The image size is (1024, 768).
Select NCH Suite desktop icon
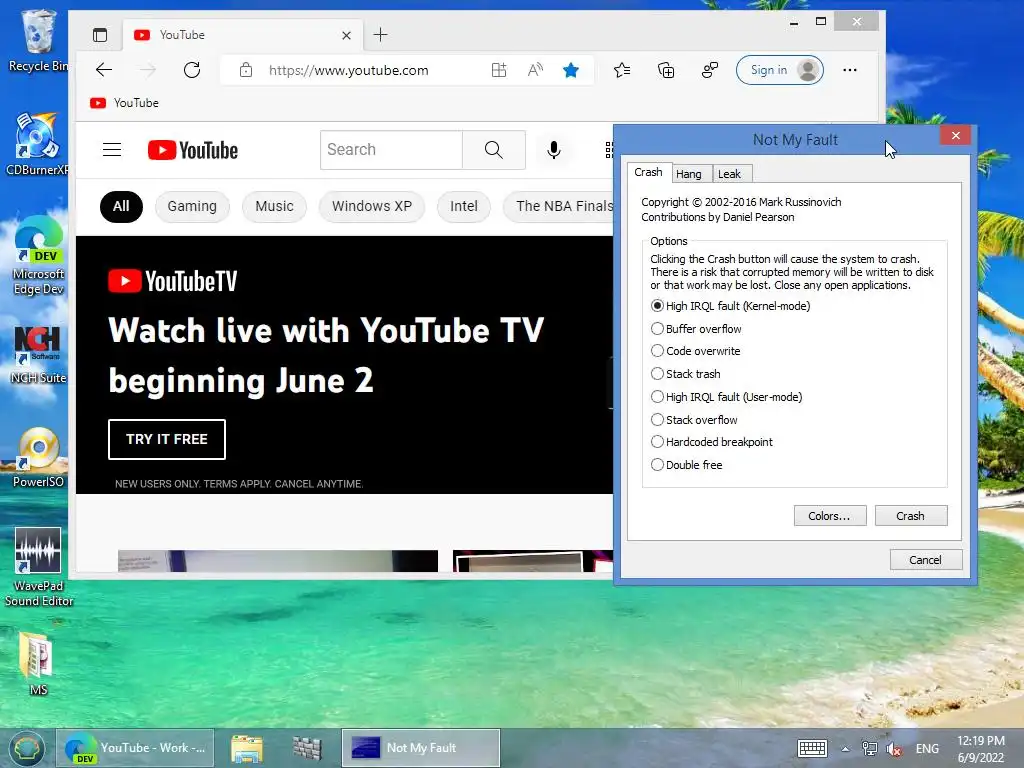[x=38, y=355]
